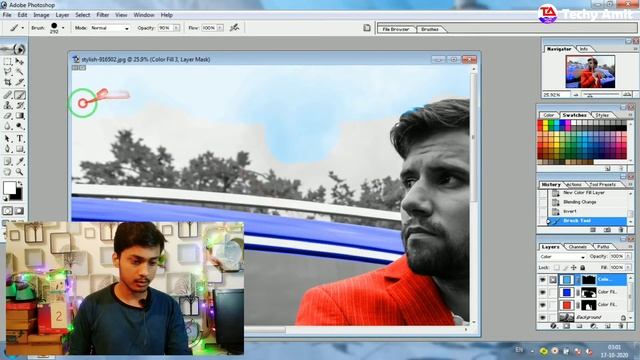Viewport: 640px width, 360px height.
Task: Select the Clone Stamp tool
Action: tap(8, 105)
